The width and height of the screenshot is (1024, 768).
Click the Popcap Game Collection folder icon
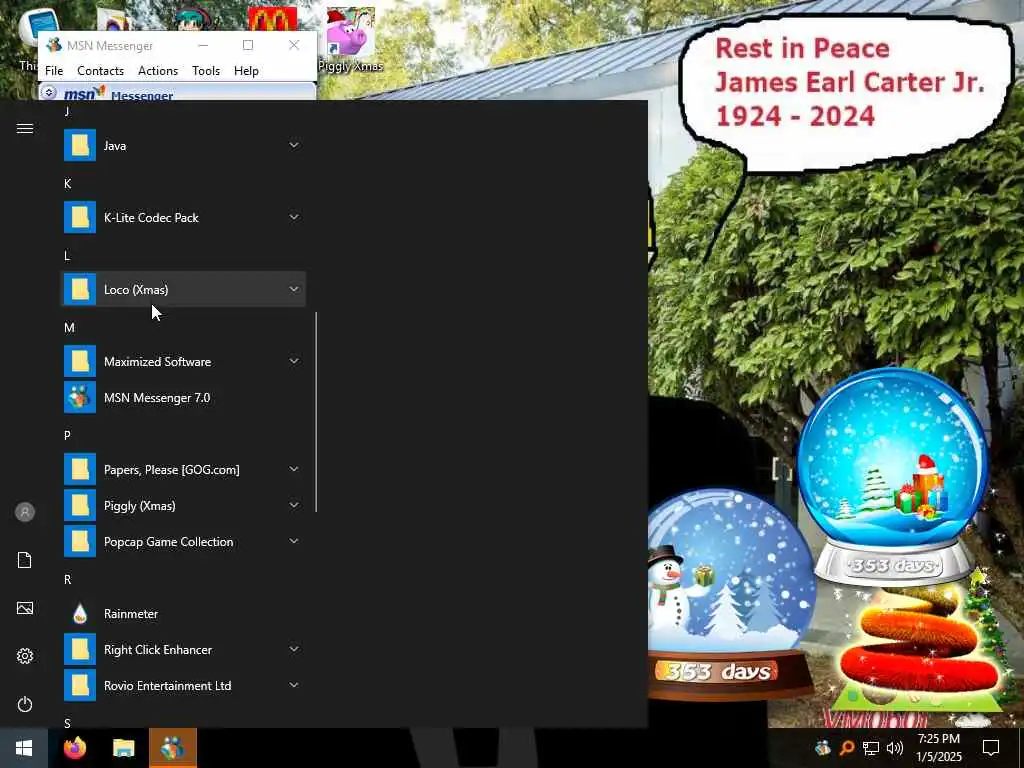click(x=80, y=541)
